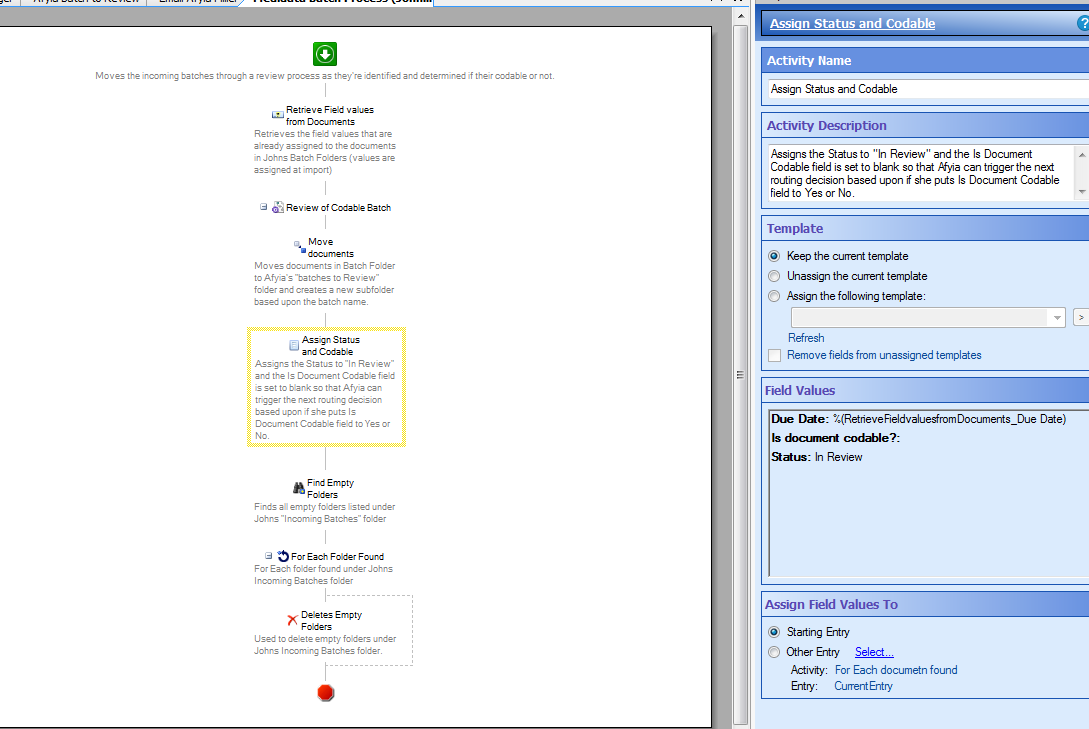Screen dimensions: 1089x729
Task: Click the For Each Folder Found loop icon
Action: click(x=283, y=556)
